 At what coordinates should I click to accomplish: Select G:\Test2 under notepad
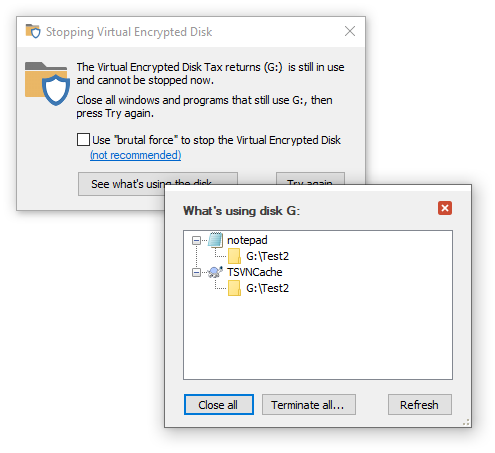(267, 256)
